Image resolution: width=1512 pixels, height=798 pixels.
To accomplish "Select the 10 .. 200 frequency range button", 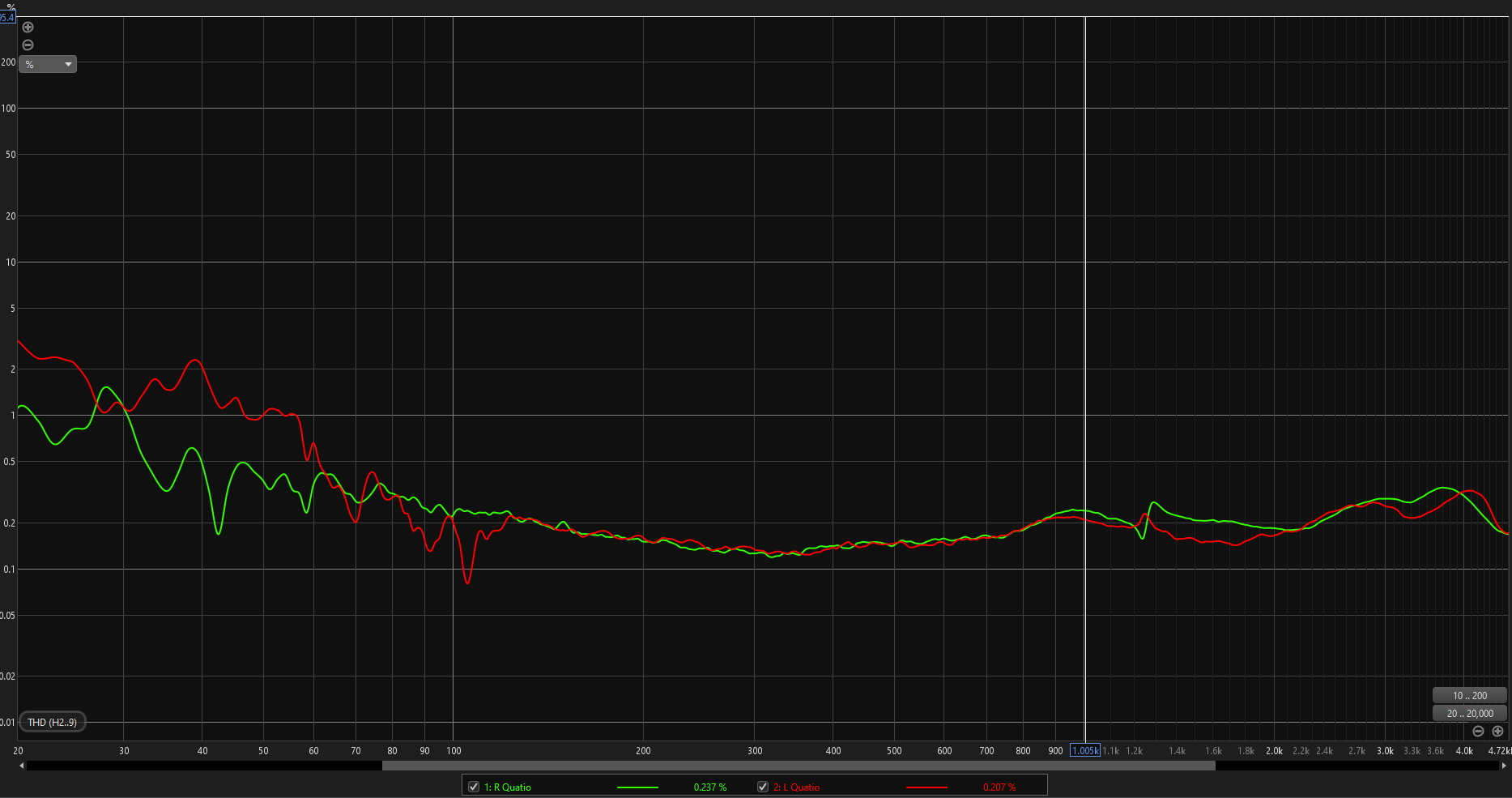I will [x=1469, y=695].
